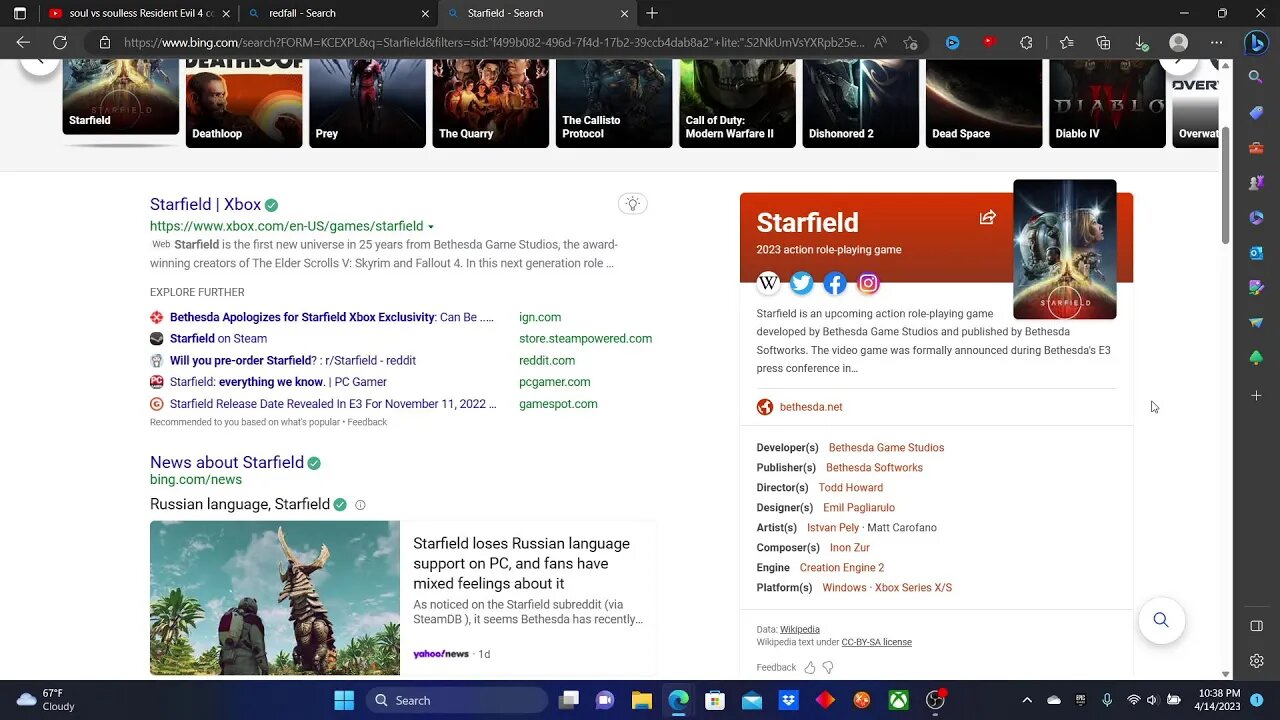Open Windows Start menu

pyautogui.click(x=344, y=700)
